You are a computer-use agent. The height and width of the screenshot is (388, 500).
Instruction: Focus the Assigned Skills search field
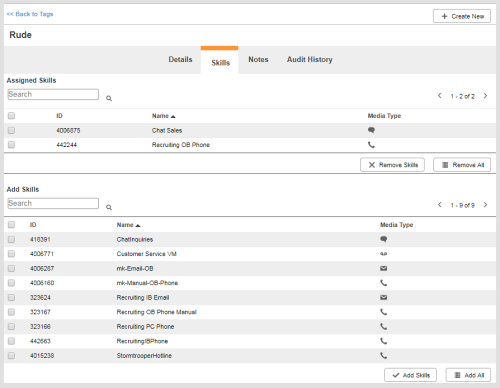coord(53,94)
